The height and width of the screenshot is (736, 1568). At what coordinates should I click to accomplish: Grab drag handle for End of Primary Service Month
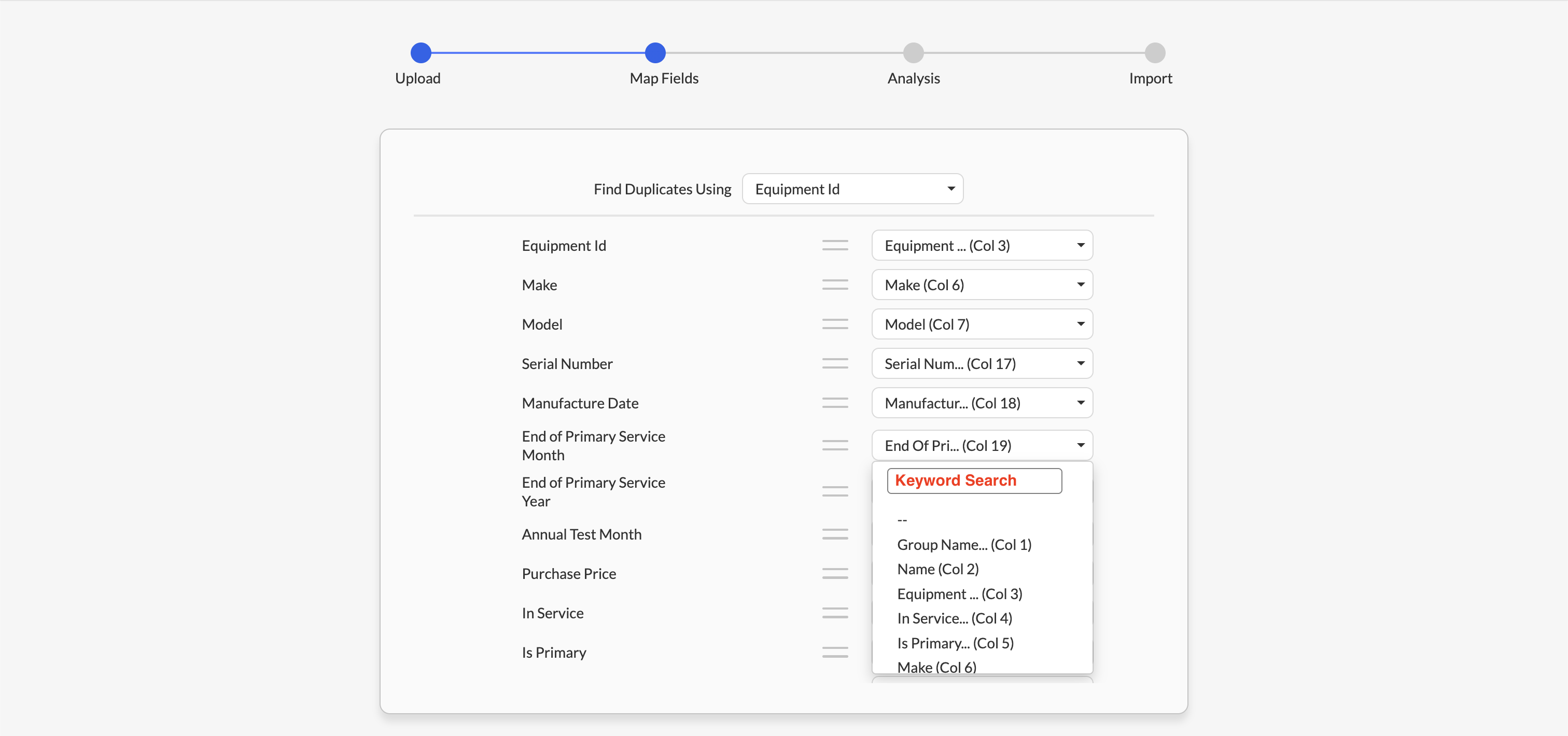pyautogui.click(x=834, y=445)
